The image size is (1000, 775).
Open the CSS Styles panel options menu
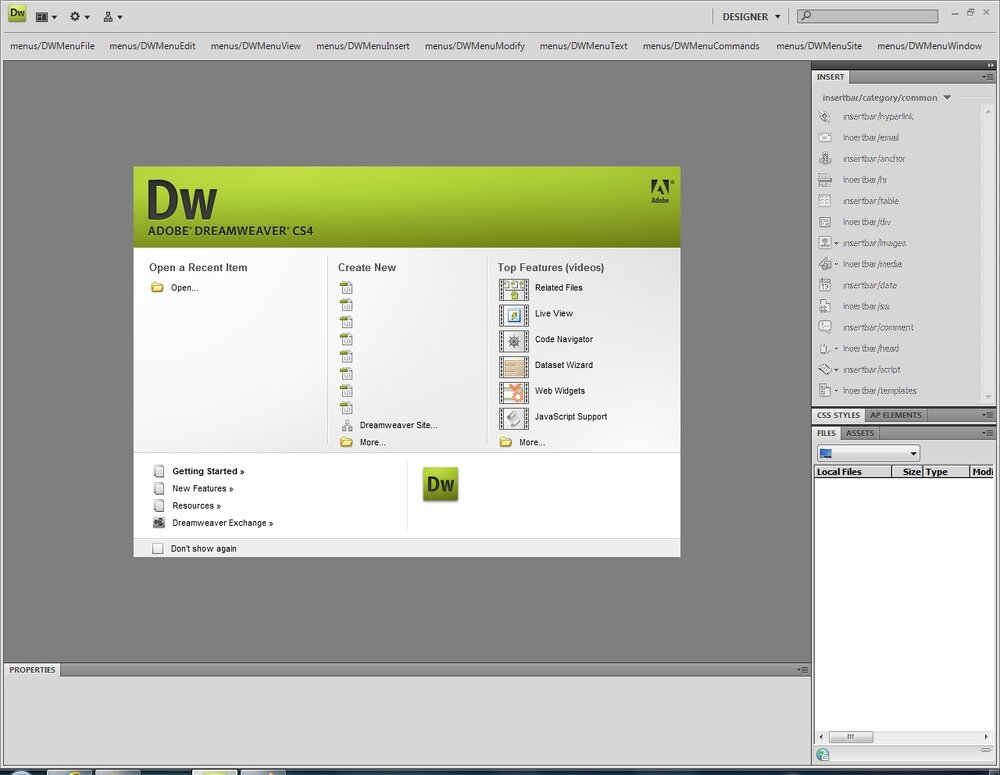[987, 415]
